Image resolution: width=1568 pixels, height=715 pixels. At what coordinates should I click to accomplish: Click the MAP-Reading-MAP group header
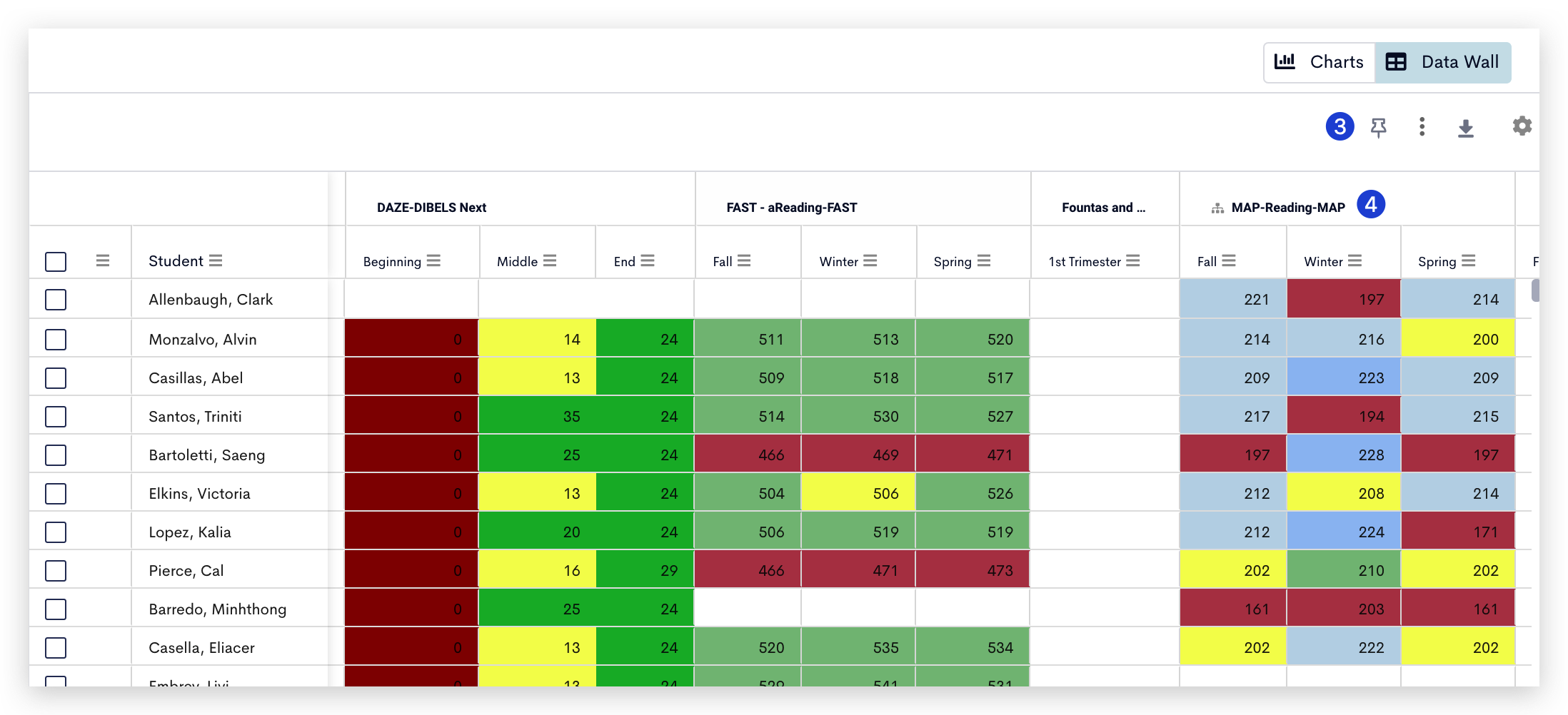click(1288, 208)
